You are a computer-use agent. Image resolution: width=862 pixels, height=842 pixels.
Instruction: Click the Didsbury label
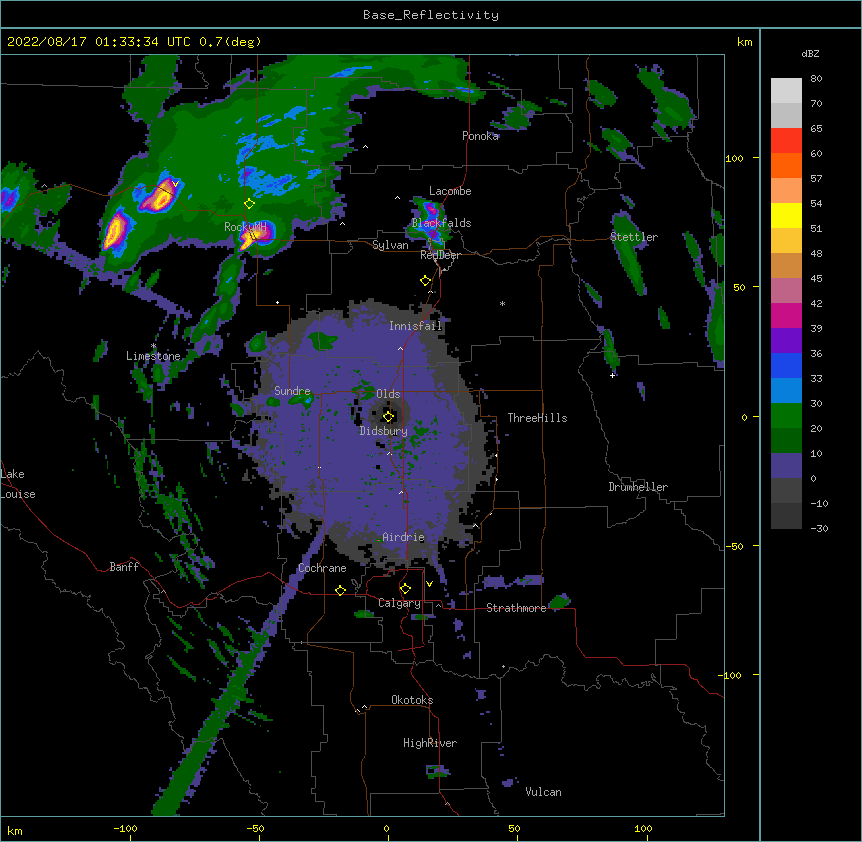[x=384, y=431]
